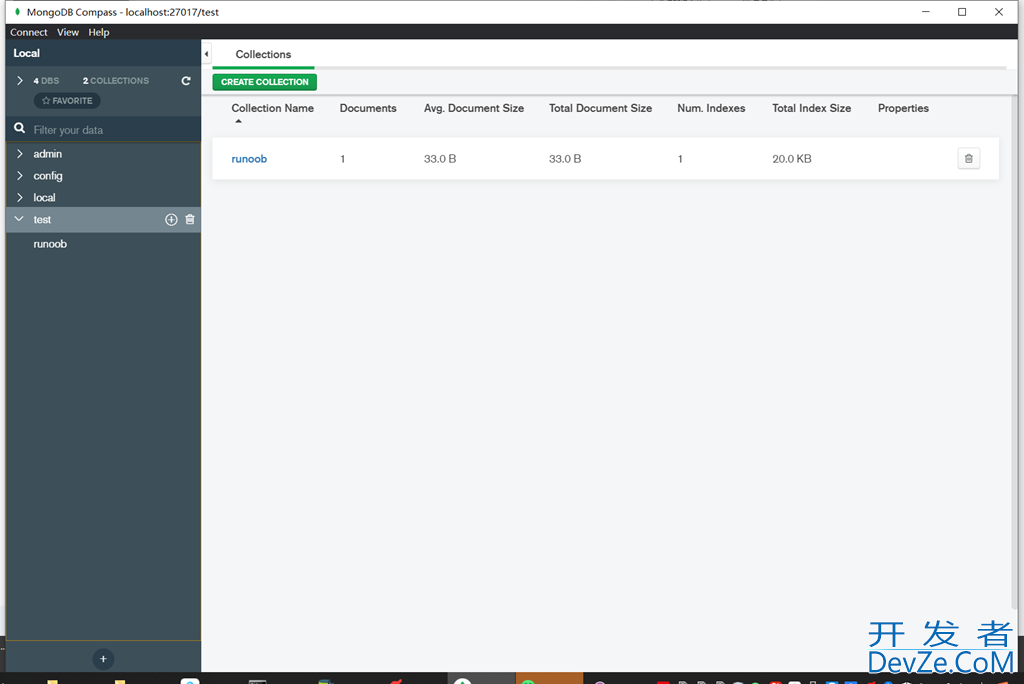Maximize the Compass window
The image size is (1024, 684).
[x=962, y=12]
